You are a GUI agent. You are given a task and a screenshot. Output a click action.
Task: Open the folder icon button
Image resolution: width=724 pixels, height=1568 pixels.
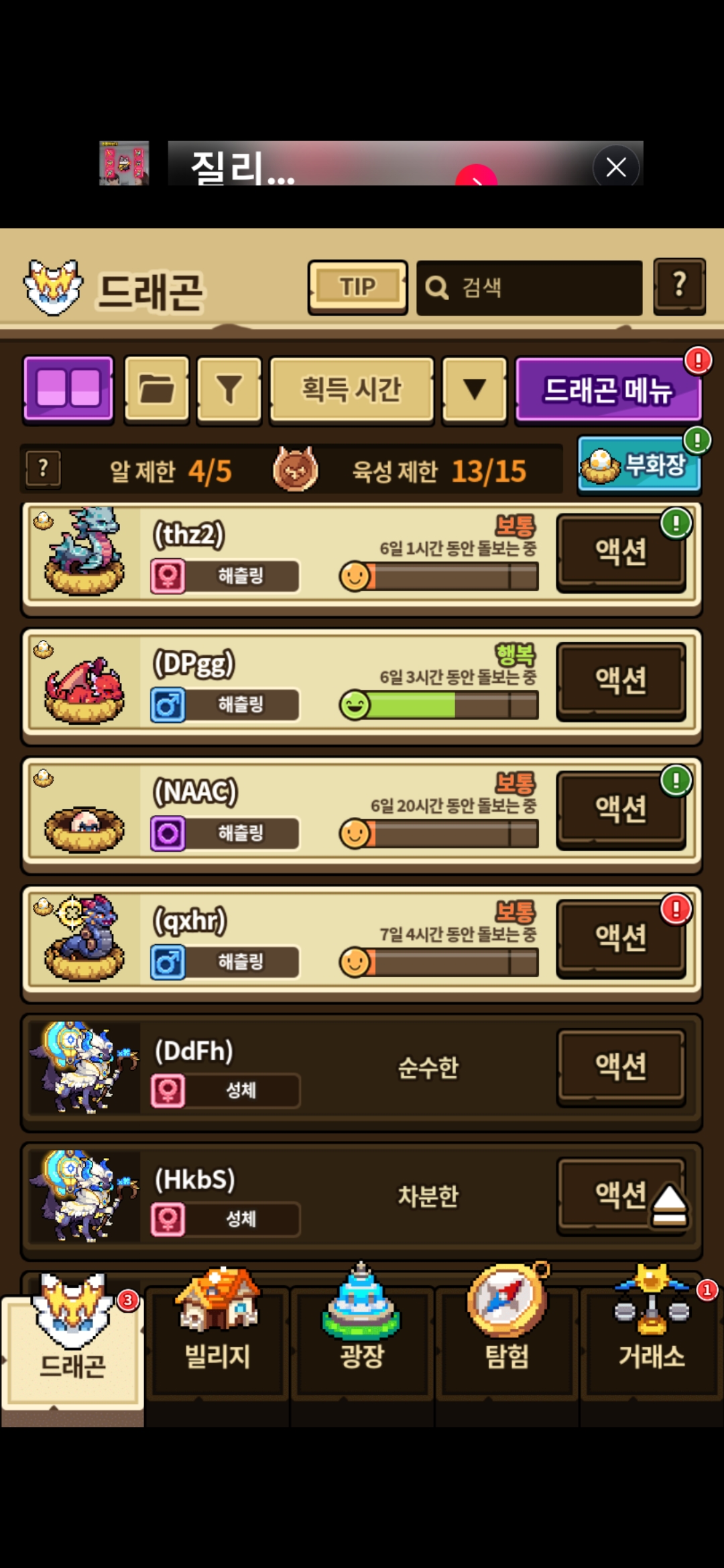[157, 390]
